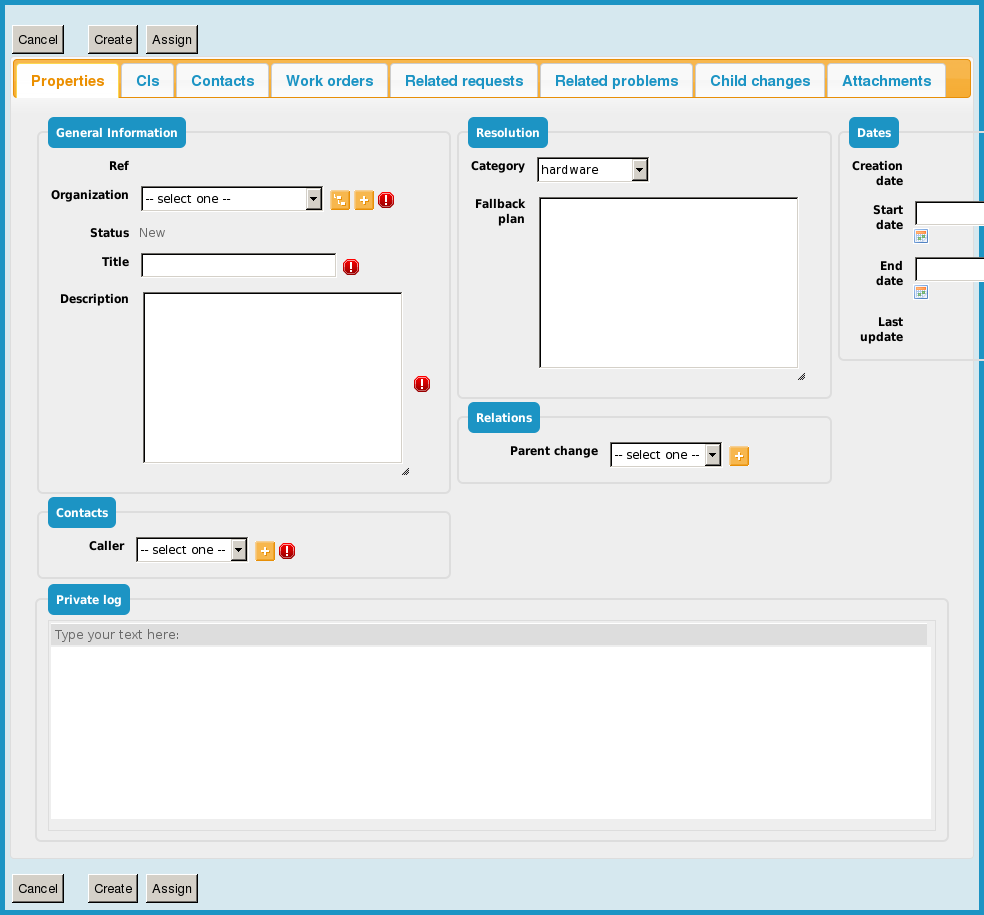
Task: Open the Category dropdown showing hardware
Action: click(592, 170)
